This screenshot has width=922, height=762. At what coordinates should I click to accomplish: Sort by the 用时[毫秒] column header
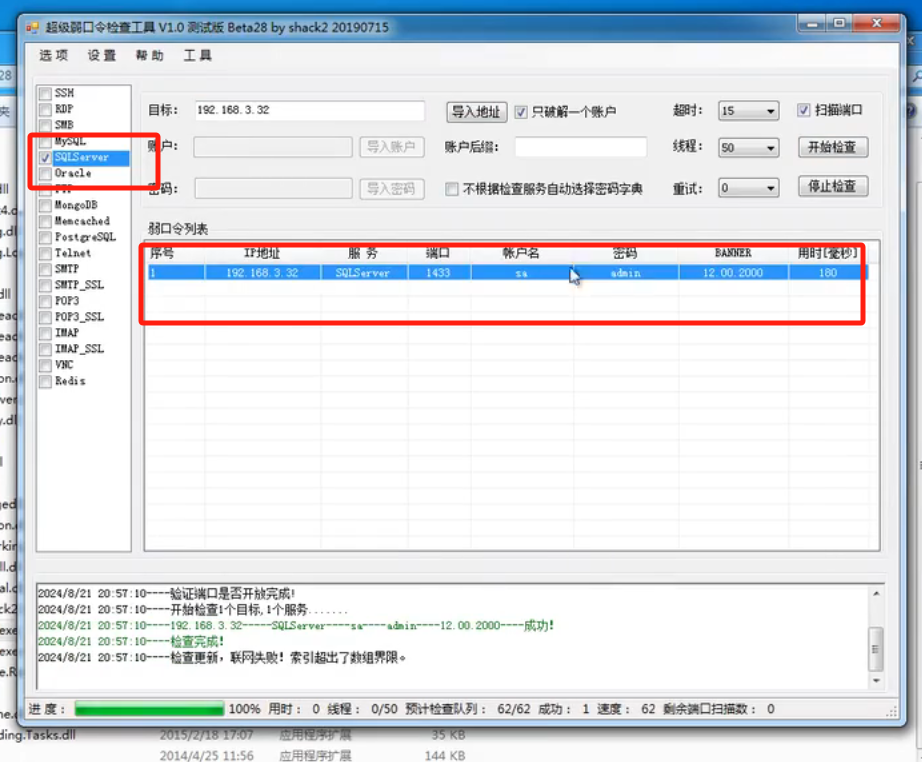pos(827,253)
